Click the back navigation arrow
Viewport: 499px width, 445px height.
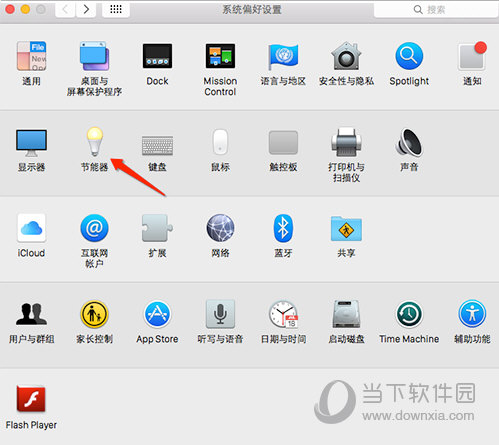(65, 9)
